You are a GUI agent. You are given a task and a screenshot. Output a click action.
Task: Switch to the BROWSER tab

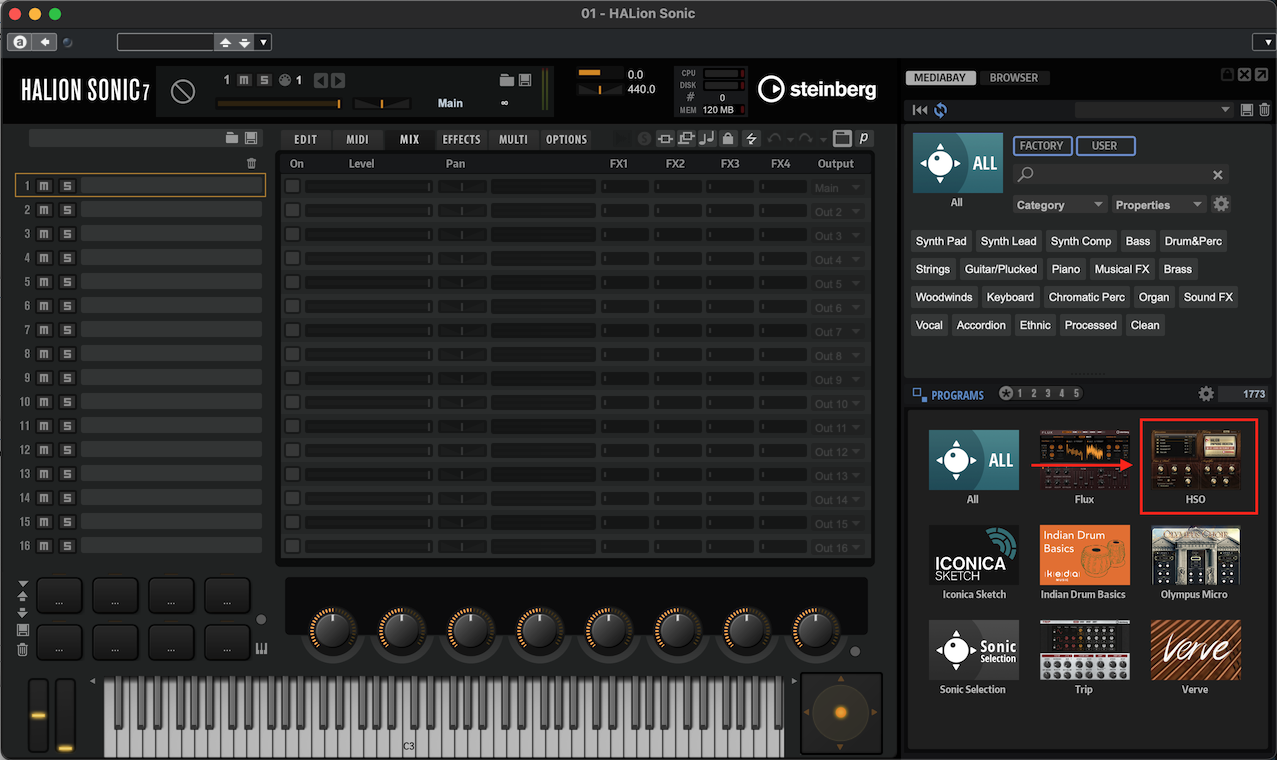click(1014, 77)
